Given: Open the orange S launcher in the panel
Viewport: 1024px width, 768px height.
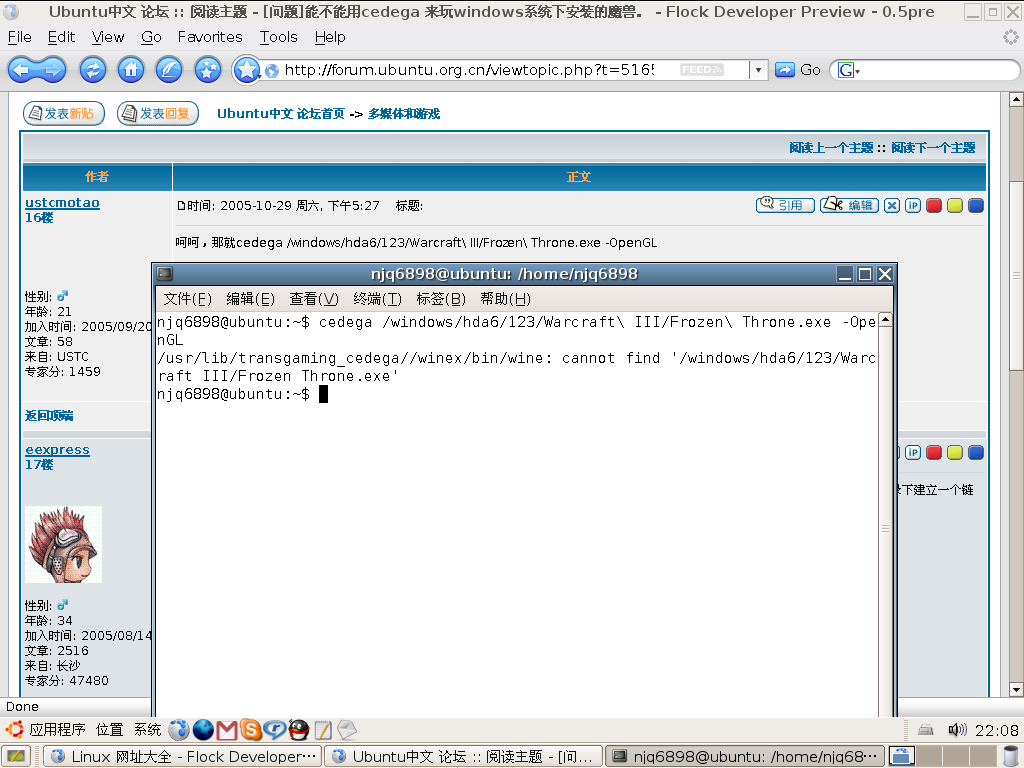Looking at the screenshot, I should coord(251,729).
